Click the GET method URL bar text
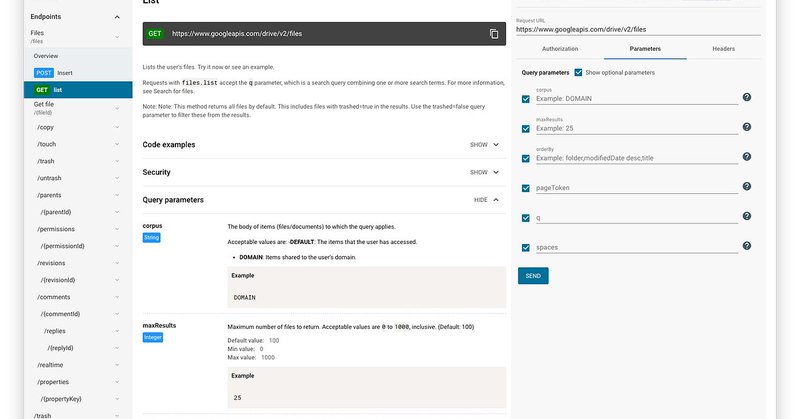800x419 pixels. (x=237, y=34)
